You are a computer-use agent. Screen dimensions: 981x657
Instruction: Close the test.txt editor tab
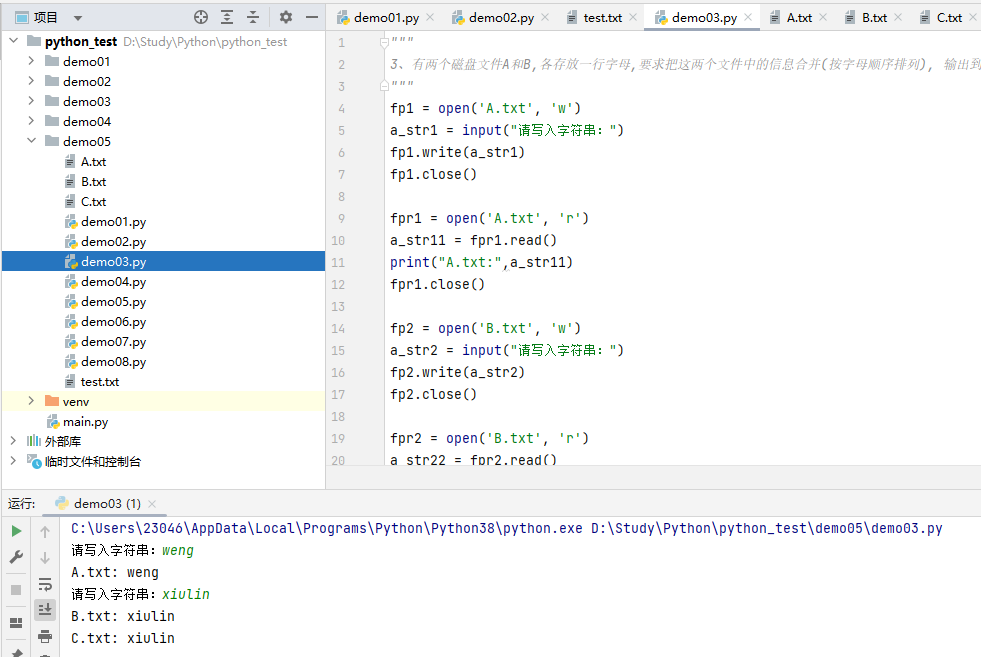(633, 18)
